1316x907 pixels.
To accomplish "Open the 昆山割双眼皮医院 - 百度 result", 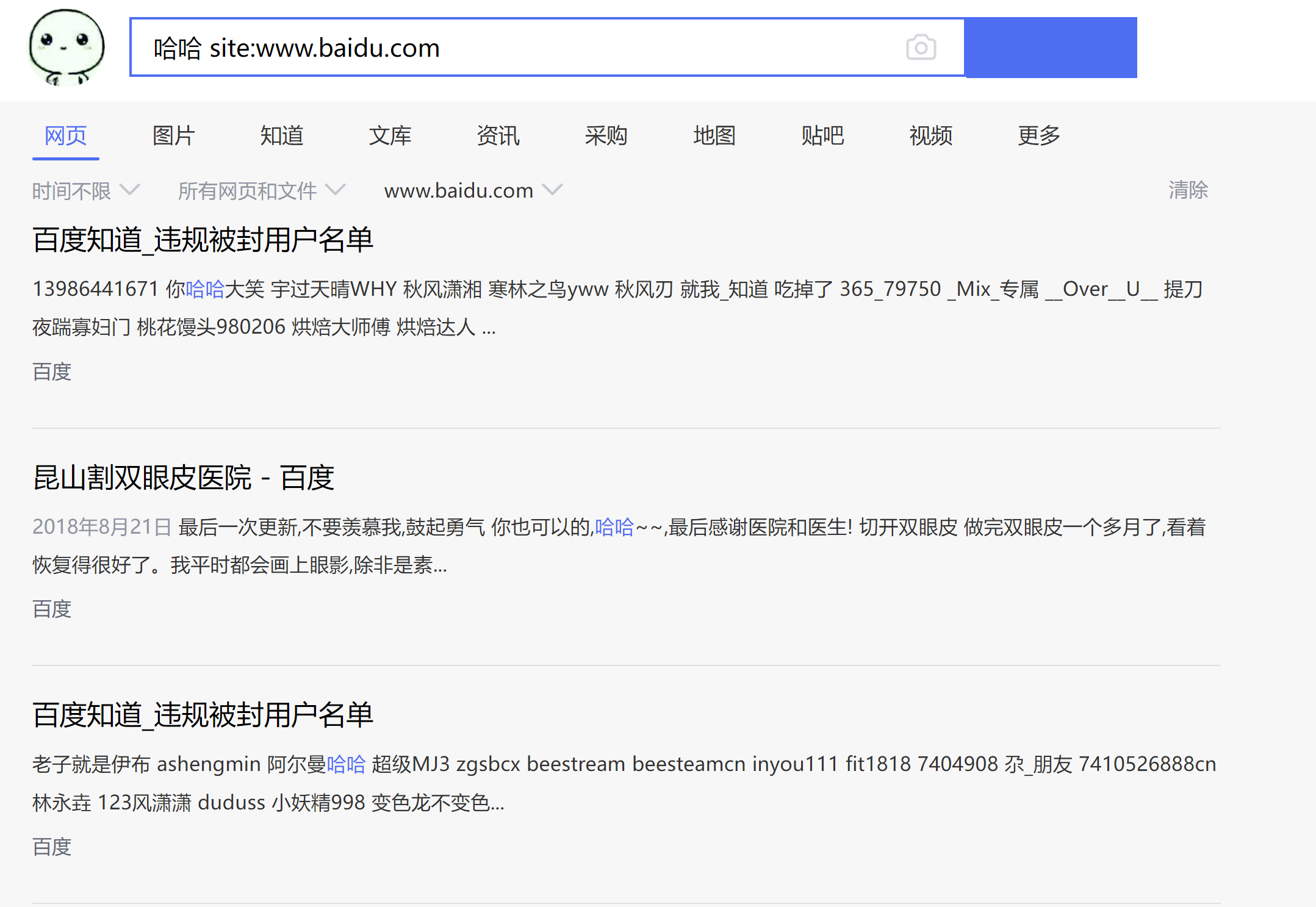I will click(184, 477).
